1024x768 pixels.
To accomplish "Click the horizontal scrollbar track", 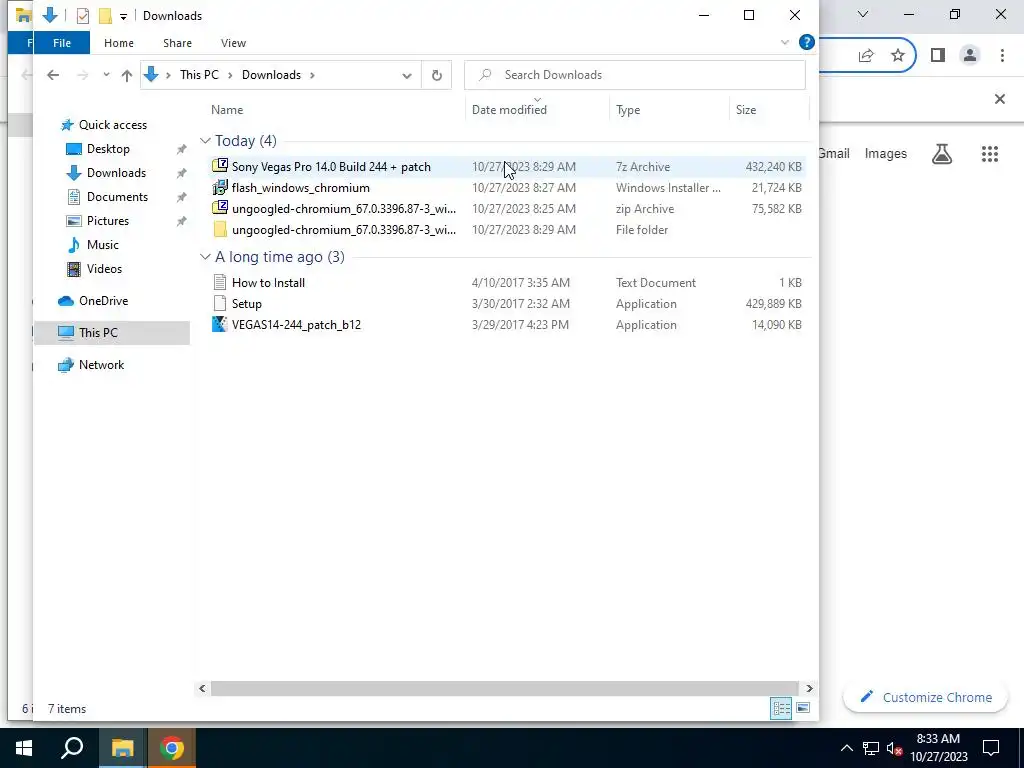I will (x=504, y=688).
